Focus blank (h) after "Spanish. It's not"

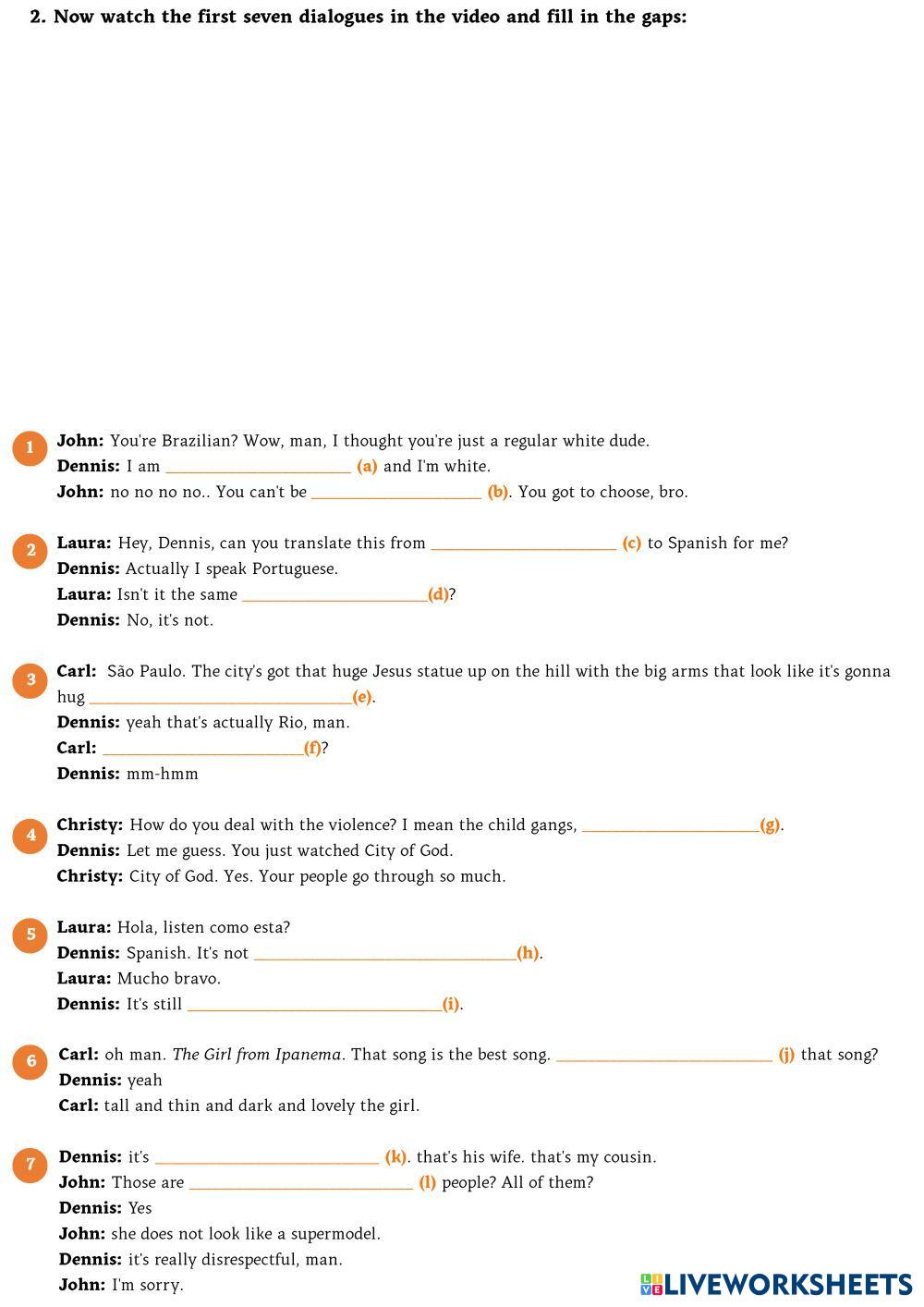(384, 952)
